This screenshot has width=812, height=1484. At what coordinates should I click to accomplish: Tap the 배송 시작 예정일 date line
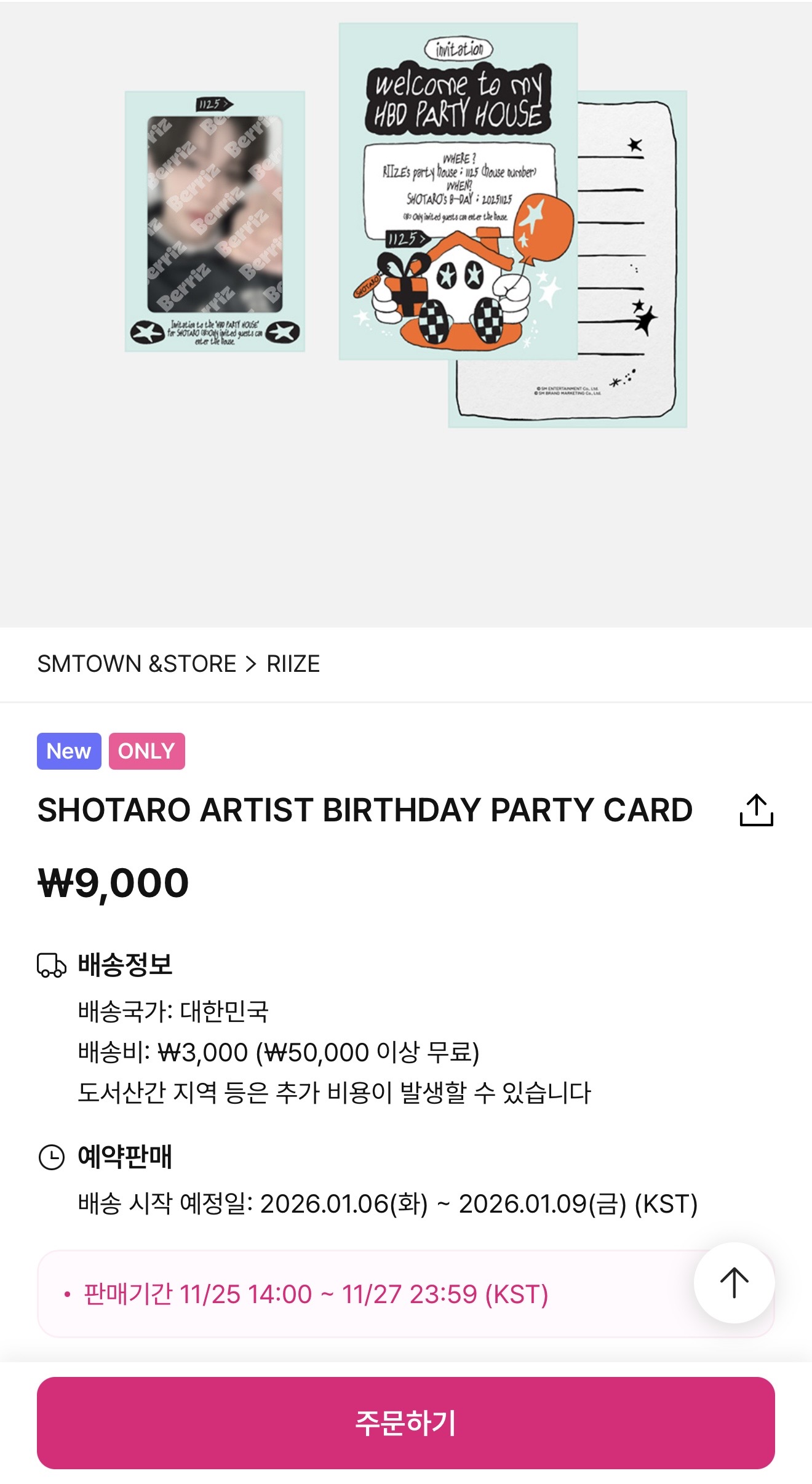(388, 1204)
